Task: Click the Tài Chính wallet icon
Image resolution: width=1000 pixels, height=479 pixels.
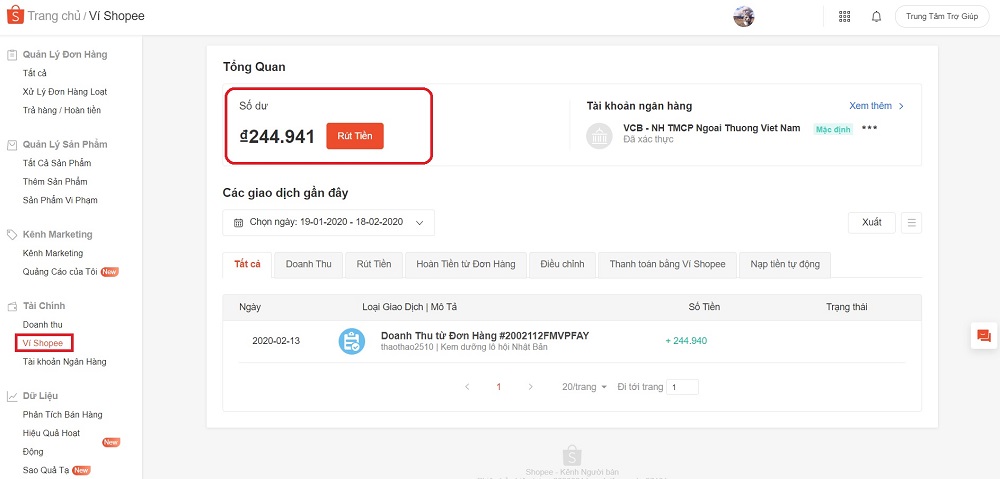Action: click(x=11, y=306)
